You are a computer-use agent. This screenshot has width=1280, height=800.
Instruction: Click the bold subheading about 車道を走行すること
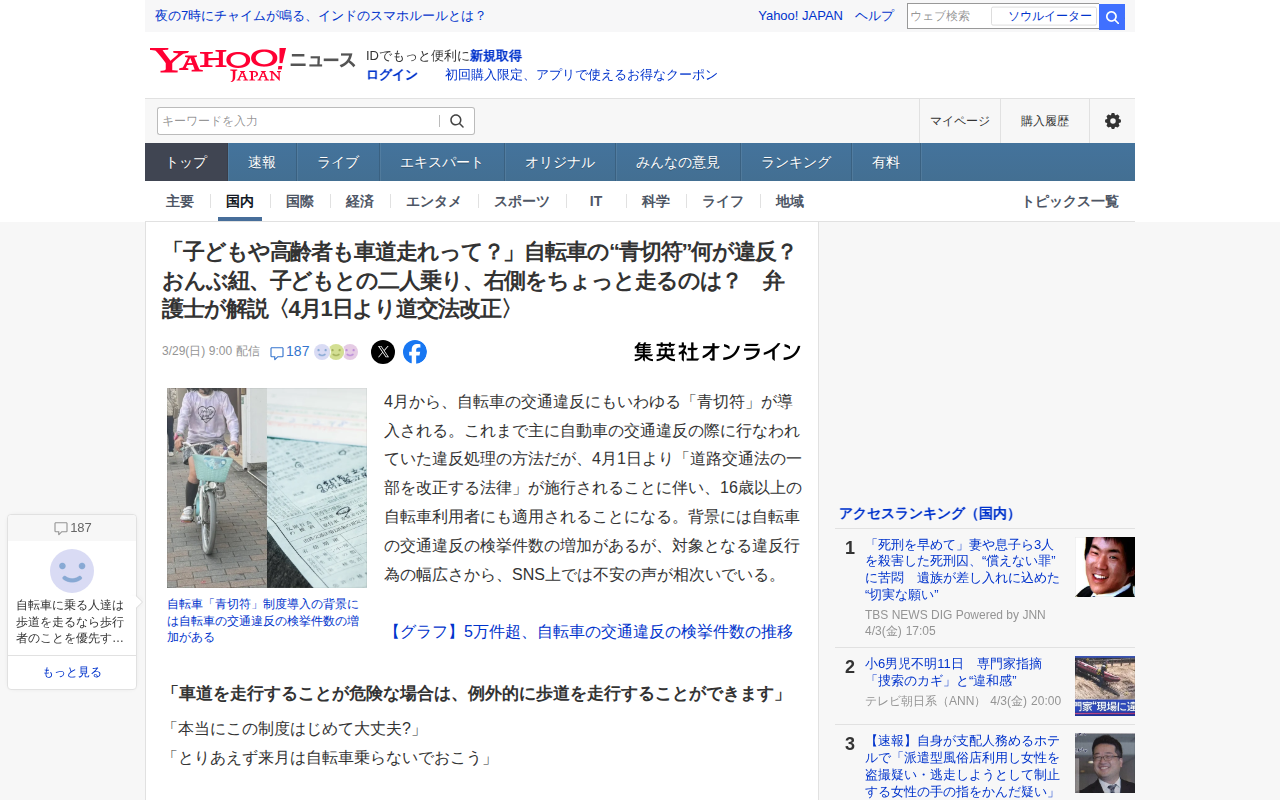(x=478, y=693)
